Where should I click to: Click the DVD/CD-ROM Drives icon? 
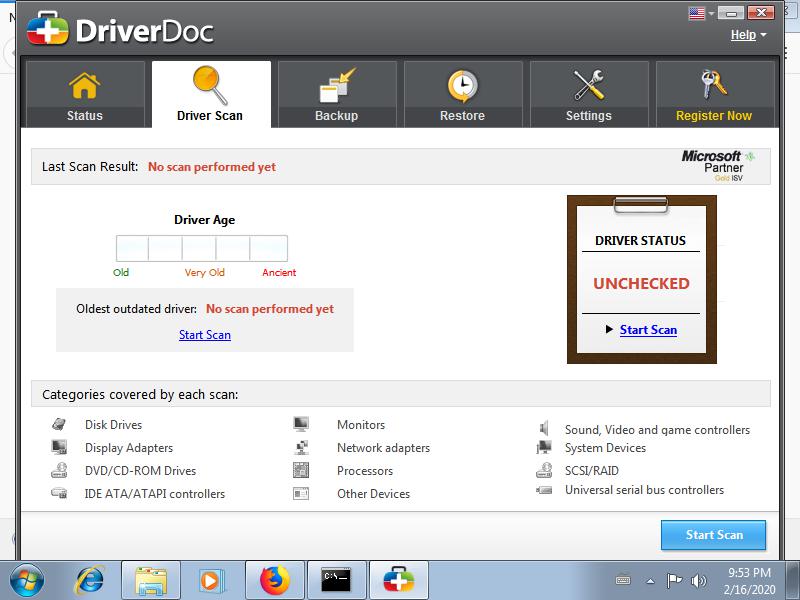(59, 470)
